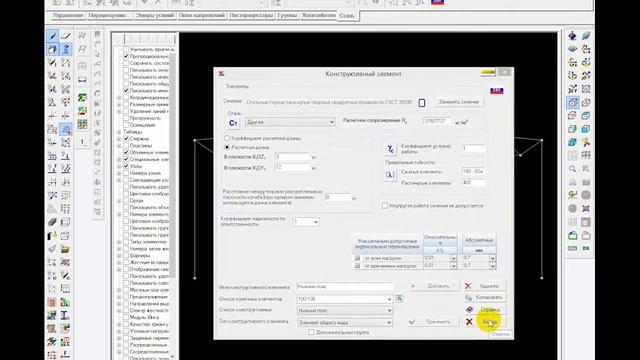Click the 'В плоскости XOY' length field
The width and height of the screenshot is (640, 360).
coord(293,167)
